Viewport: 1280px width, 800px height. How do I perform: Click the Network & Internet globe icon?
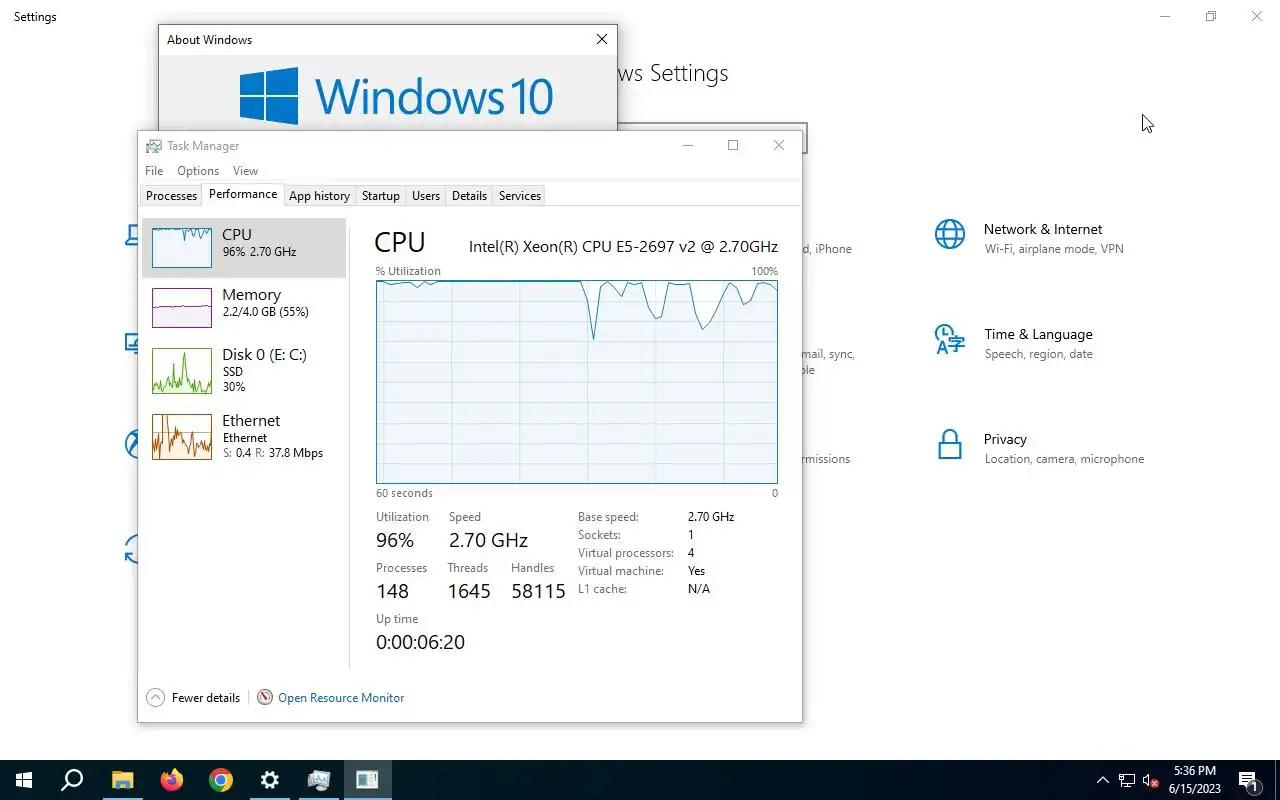point(950,234)
